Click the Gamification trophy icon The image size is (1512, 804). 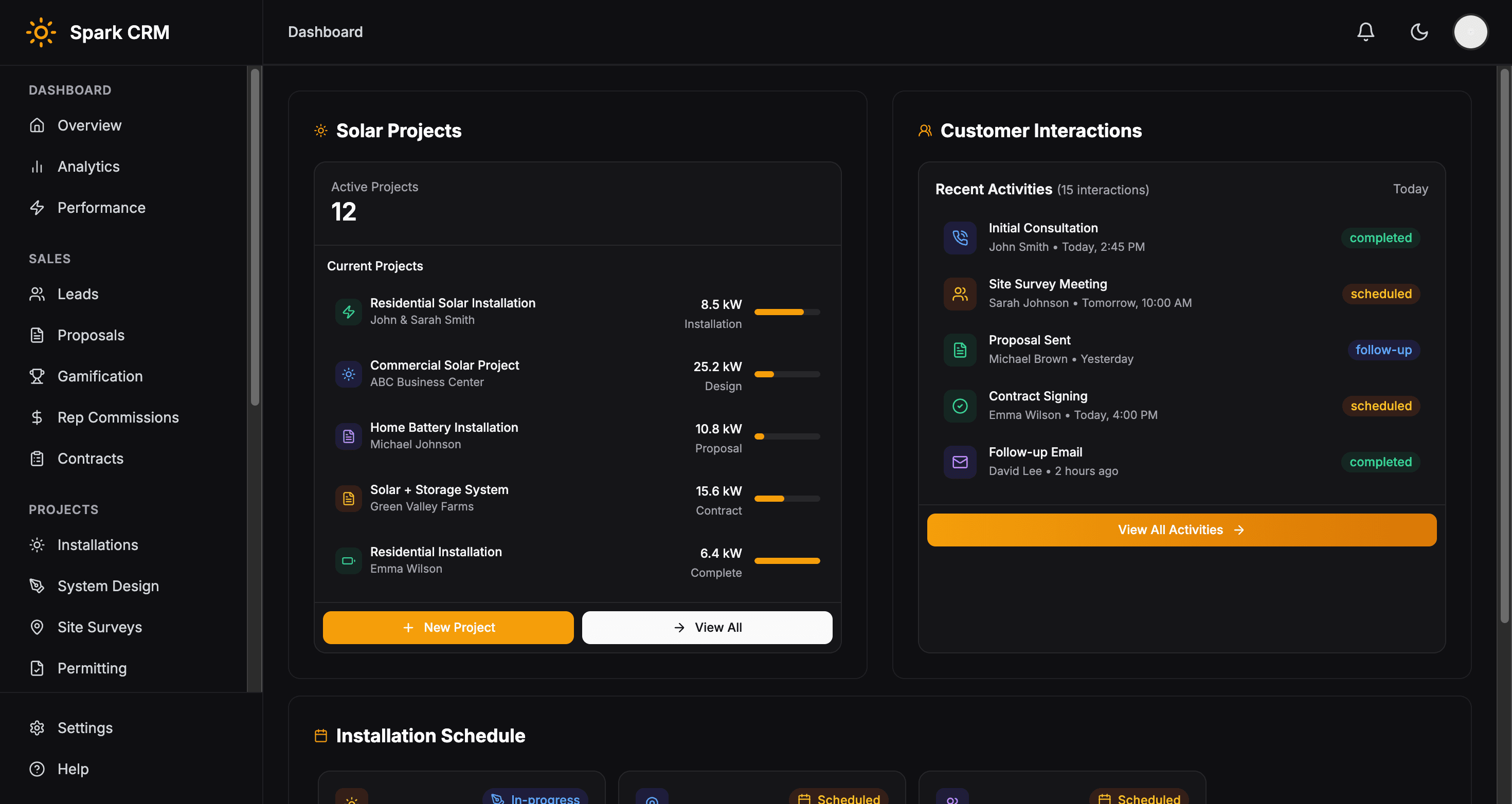coord(37,376)
